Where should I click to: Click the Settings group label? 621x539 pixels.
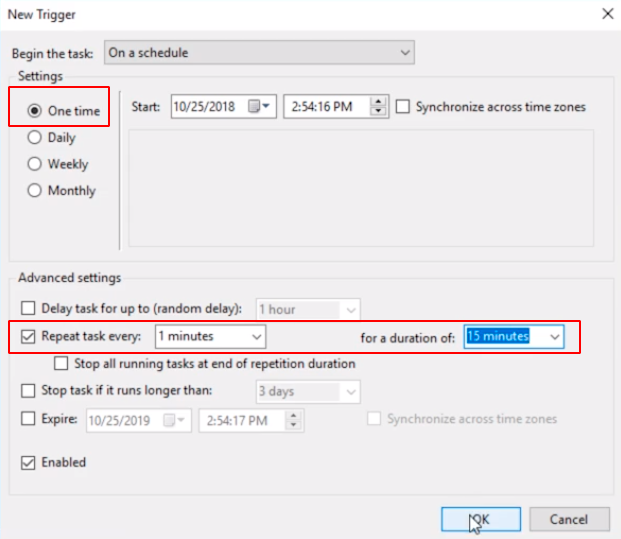tap(40, 76)
